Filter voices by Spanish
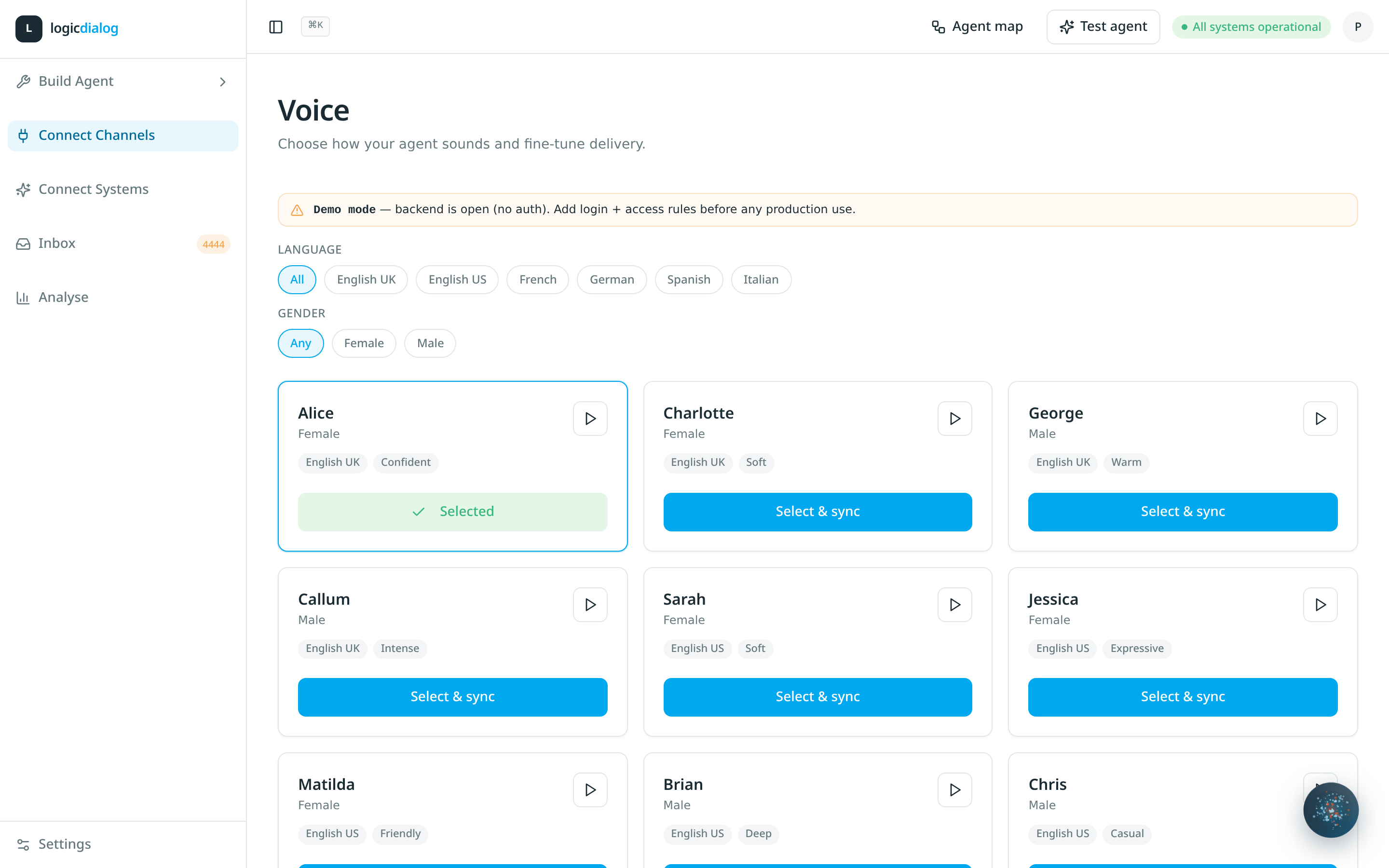1389x868 pixels. (689, 280)
